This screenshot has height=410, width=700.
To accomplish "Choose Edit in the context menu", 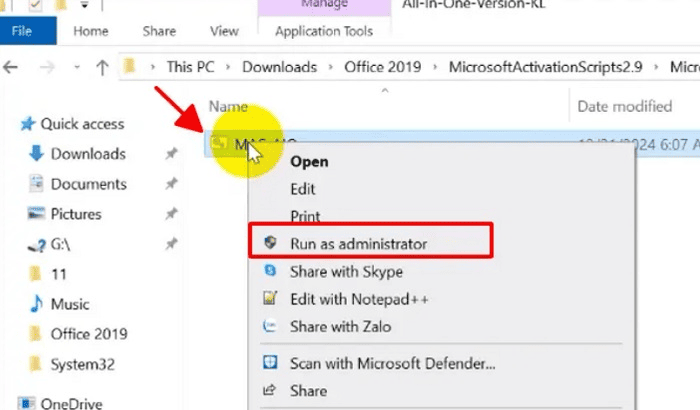I will [303, 188].
